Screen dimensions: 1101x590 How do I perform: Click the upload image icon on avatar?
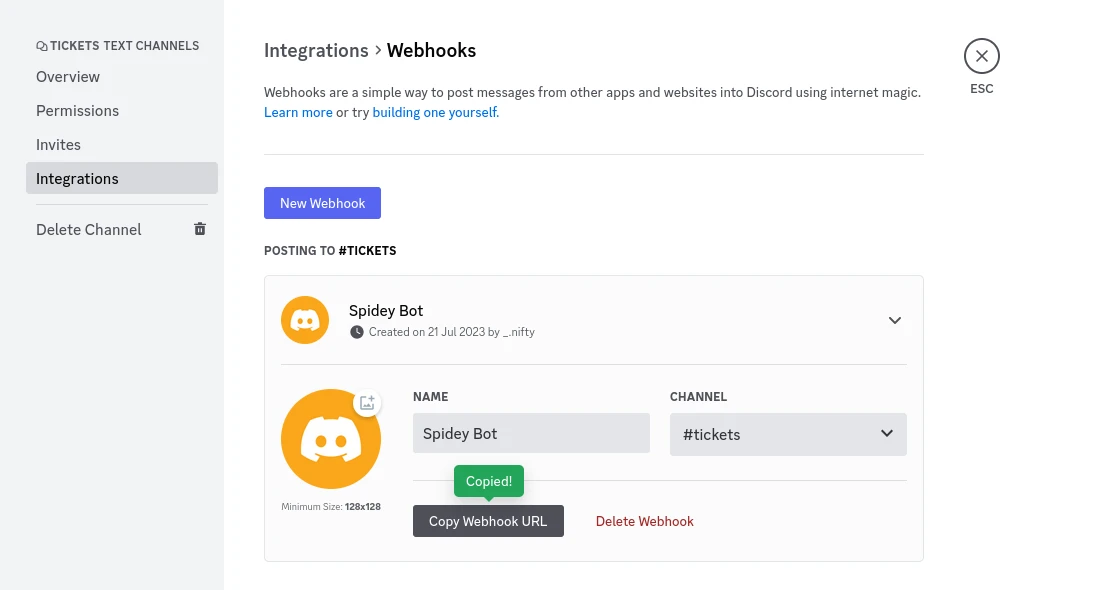coord(367,402)
